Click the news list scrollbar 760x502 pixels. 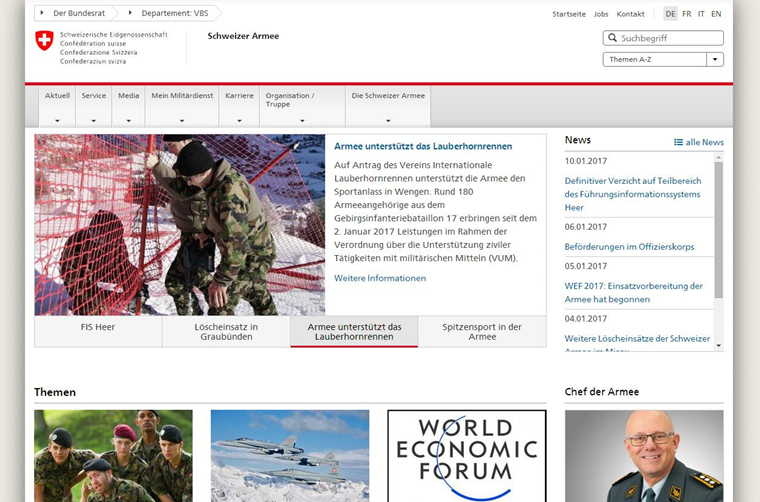tap(718, 230)
